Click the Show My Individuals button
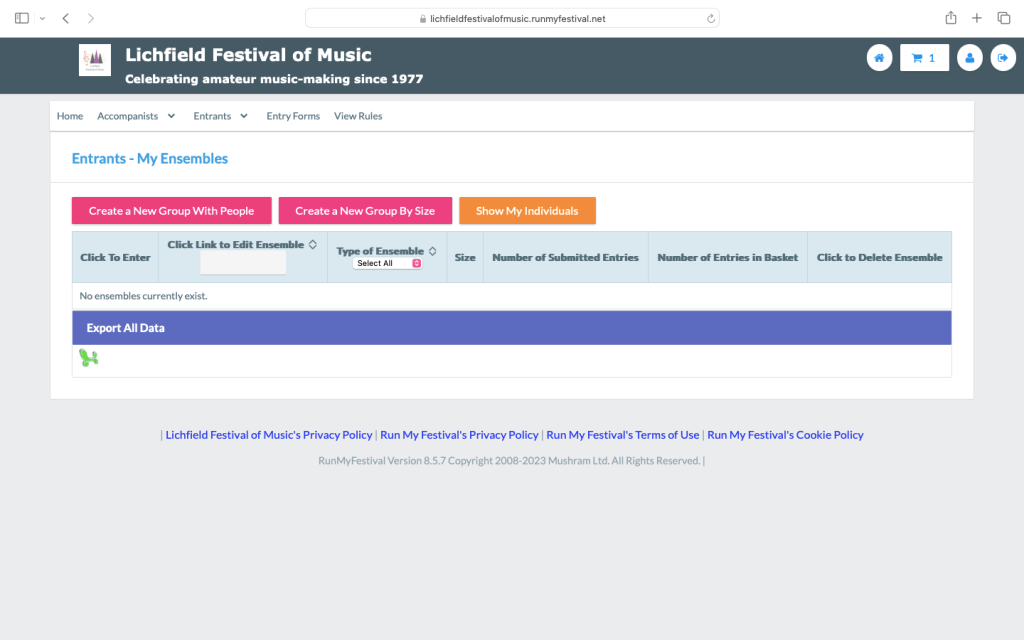Image resolution: width=1024 pixels, height=640 pixels. (527, 211)
